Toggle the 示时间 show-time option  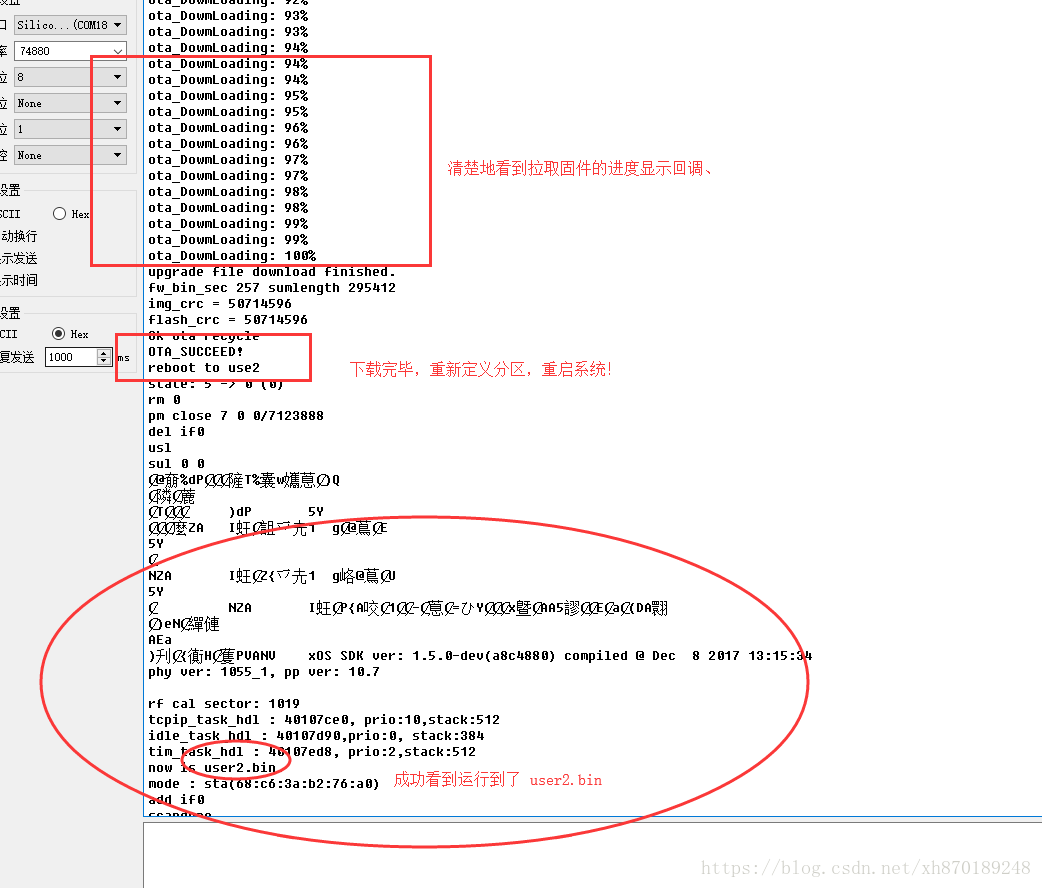(x=19, y=280)
